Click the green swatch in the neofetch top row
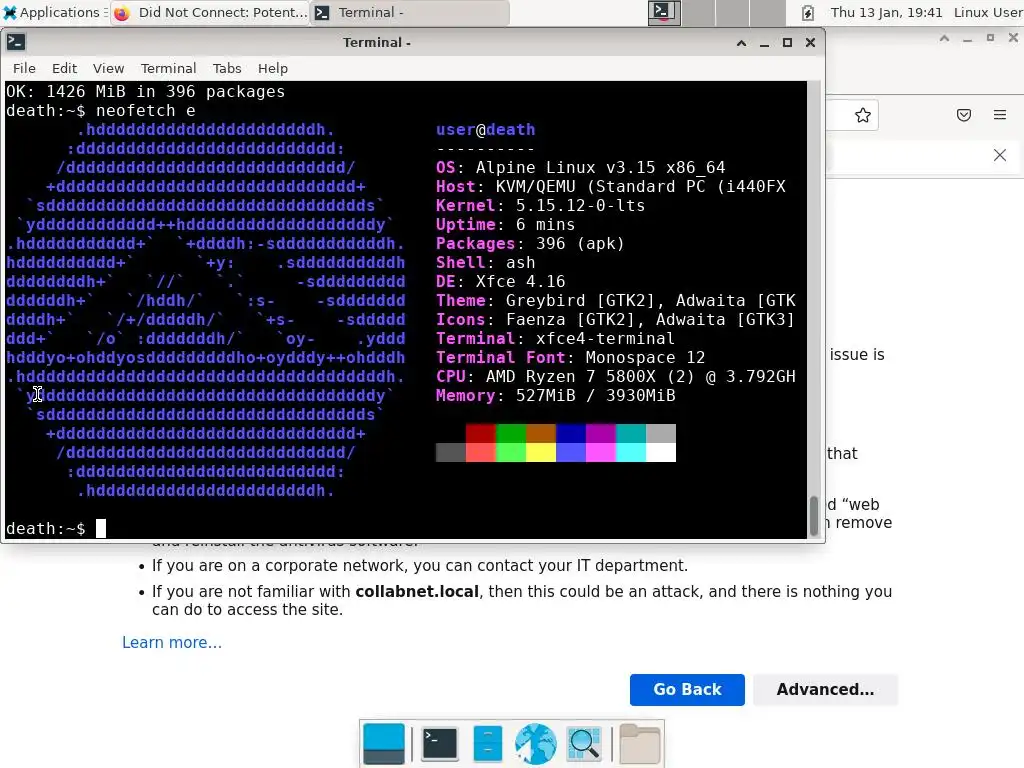The image size is (1024, 768). click(x=511, y=434)
